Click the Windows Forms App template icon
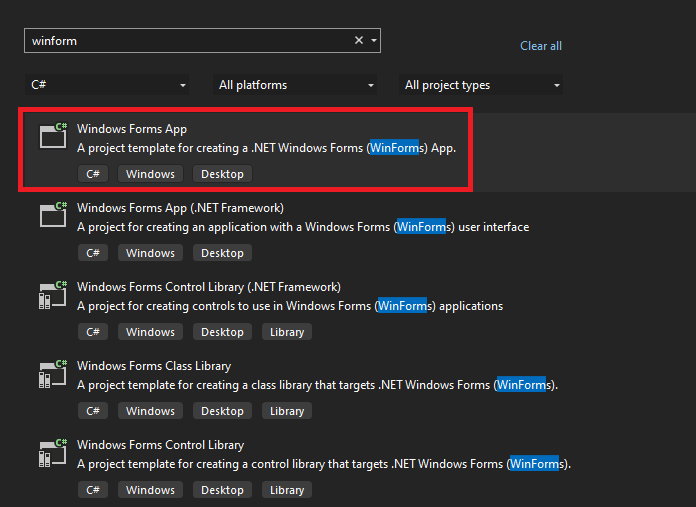Image resolution: width=696 pixels, height=507 pixels. [53, 135]
